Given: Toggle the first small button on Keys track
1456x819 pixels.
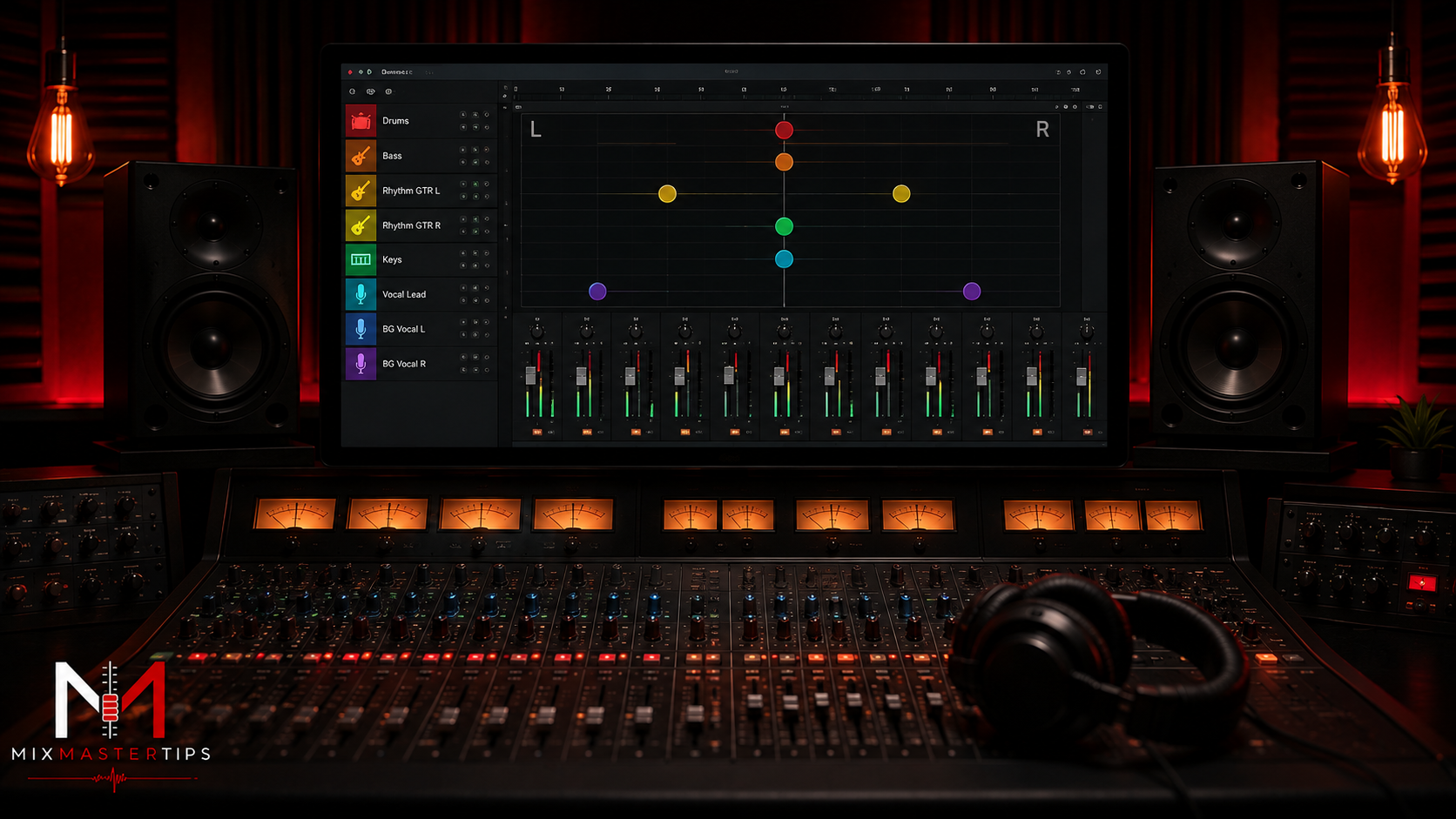Looking at the screenshot, I should coord(463,253).
